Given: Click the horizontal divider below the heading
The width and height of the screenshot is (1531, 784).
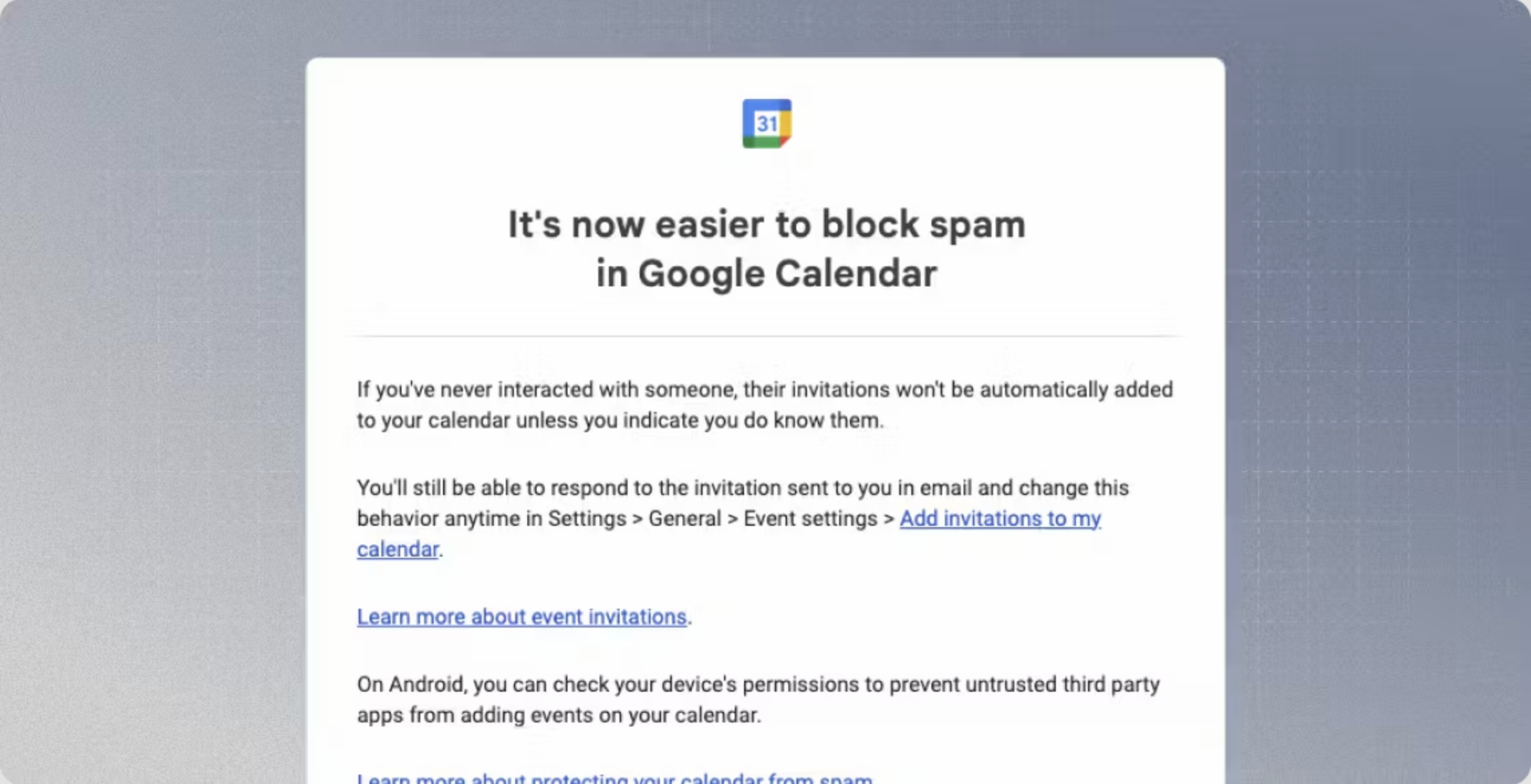Looking at the screenshot, I should click(765, 336).
